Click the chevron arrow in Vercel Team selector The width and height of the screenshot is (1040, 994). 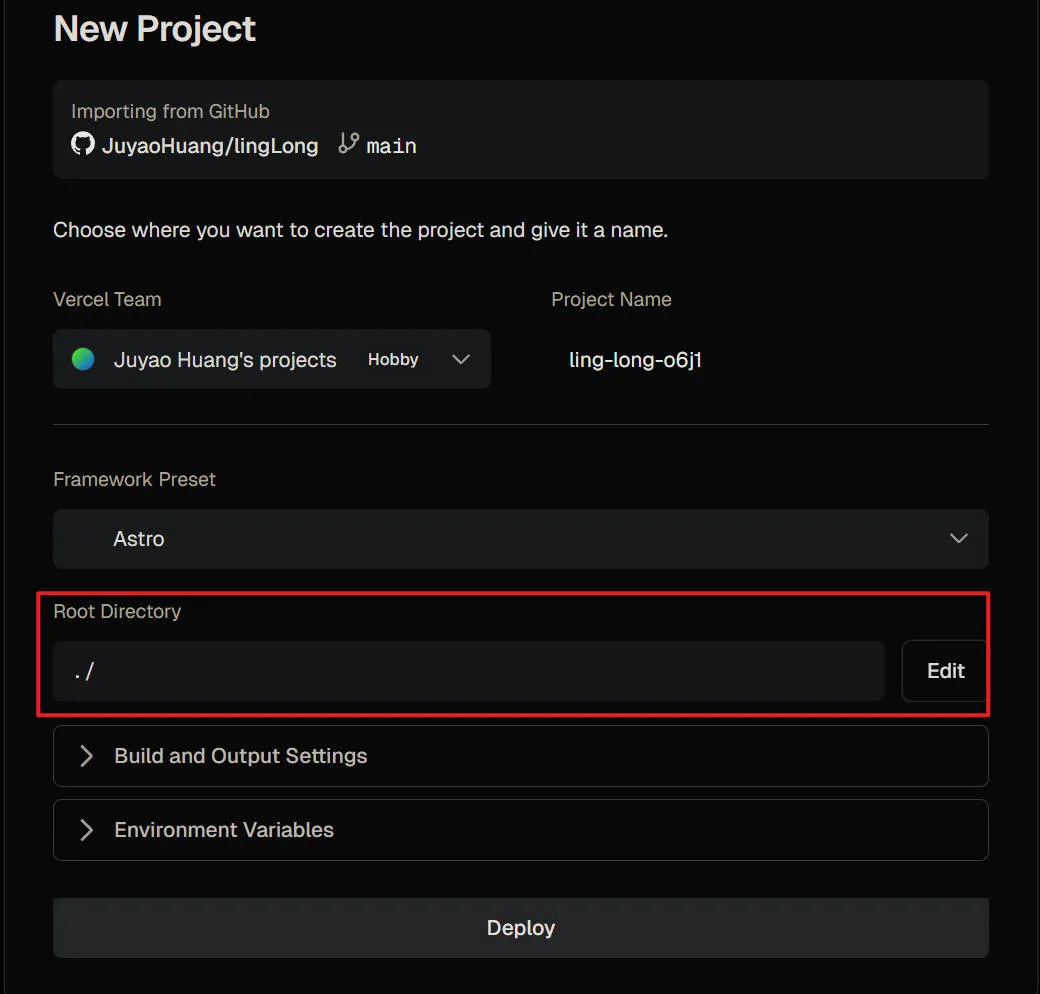[x=460, y=360]
